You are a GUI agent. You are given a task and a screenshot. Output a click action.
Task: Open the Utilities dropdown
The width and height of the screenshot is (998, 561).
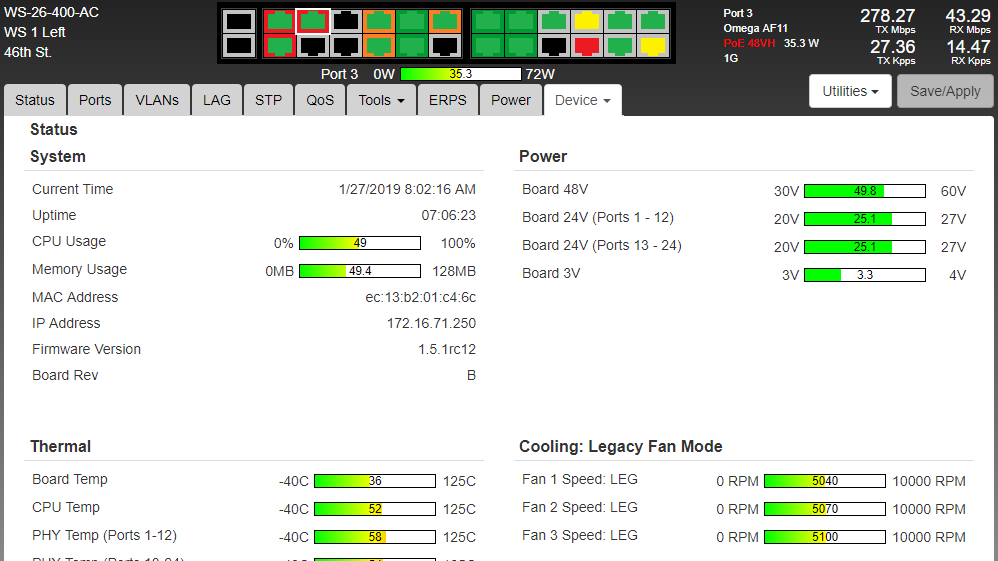[x=850, y=91]
